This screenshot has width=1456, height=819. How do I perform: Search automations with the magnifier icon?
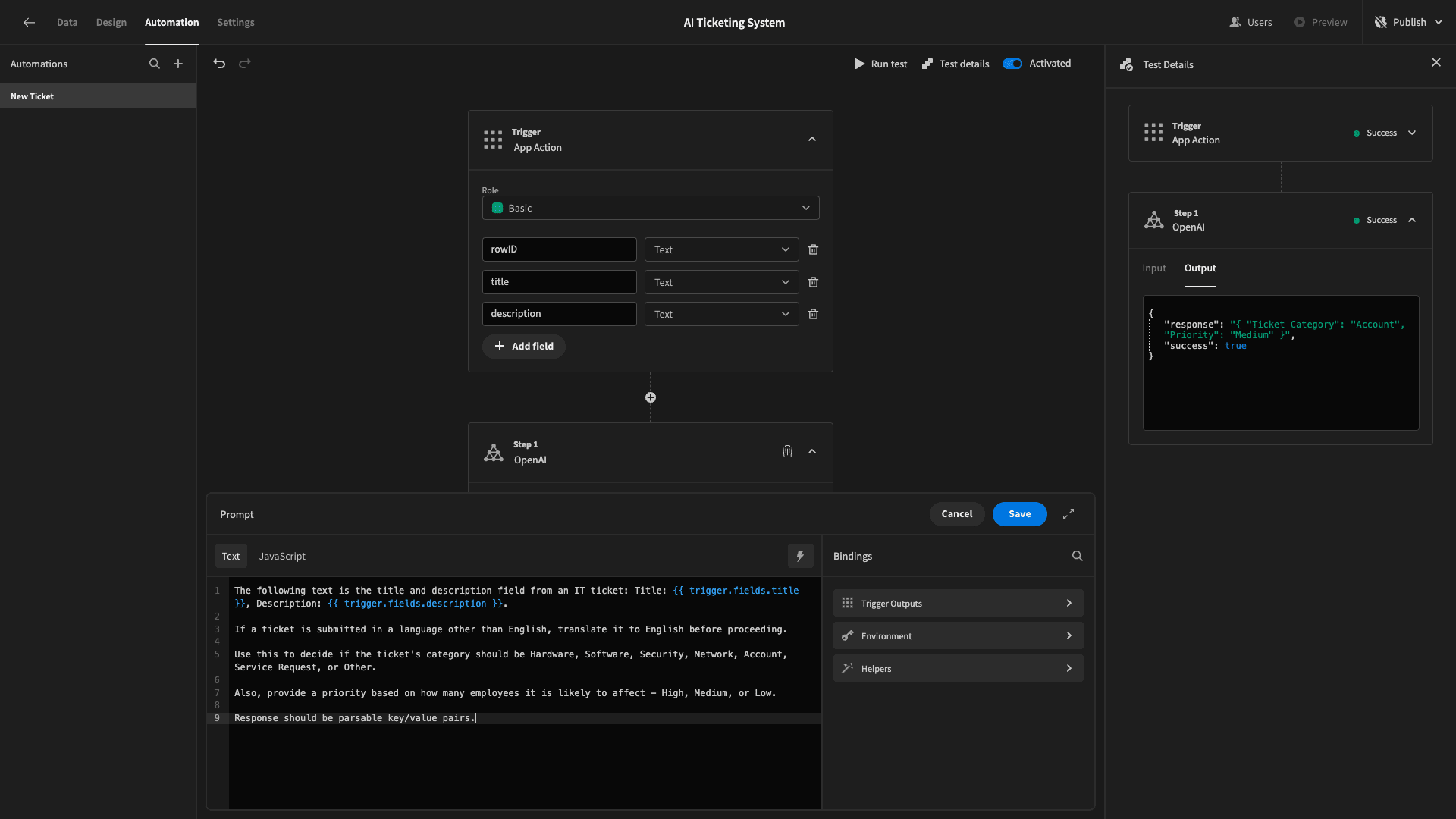pyautogui.click(x=155, y=64)
